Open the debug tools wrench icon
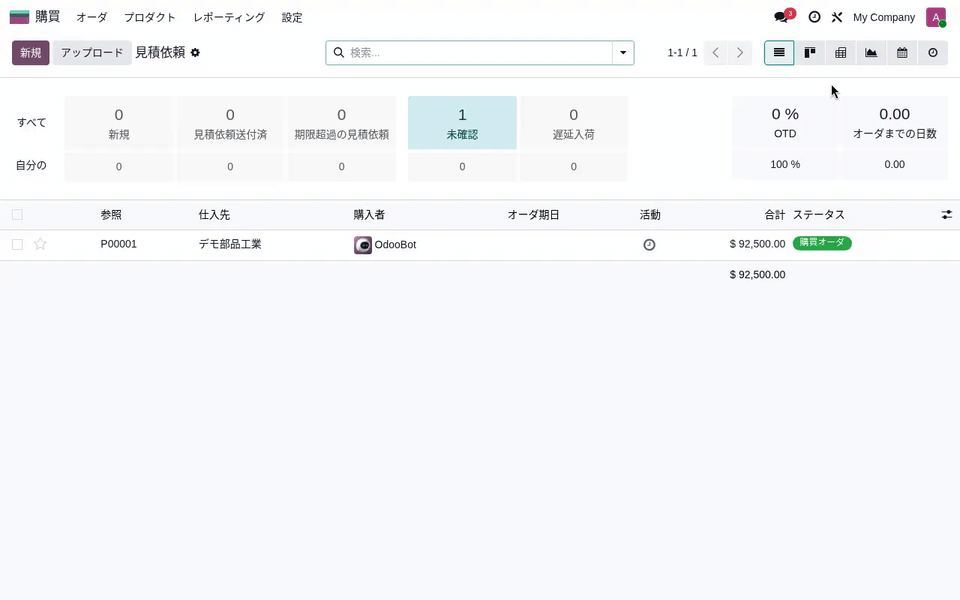This screenshot has width=960, height=600. click(x=837, y=17)
